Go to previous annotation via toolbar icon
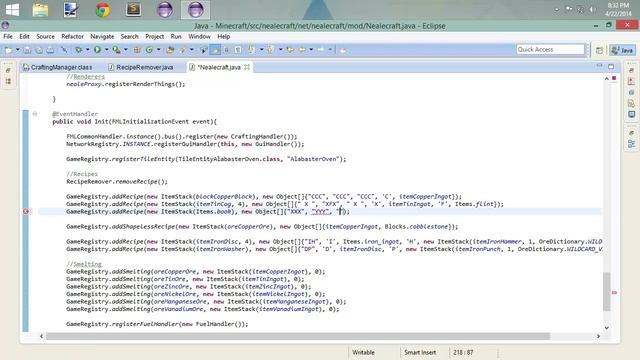The height and width of the screenshot is (360, 640). point(270,50)
